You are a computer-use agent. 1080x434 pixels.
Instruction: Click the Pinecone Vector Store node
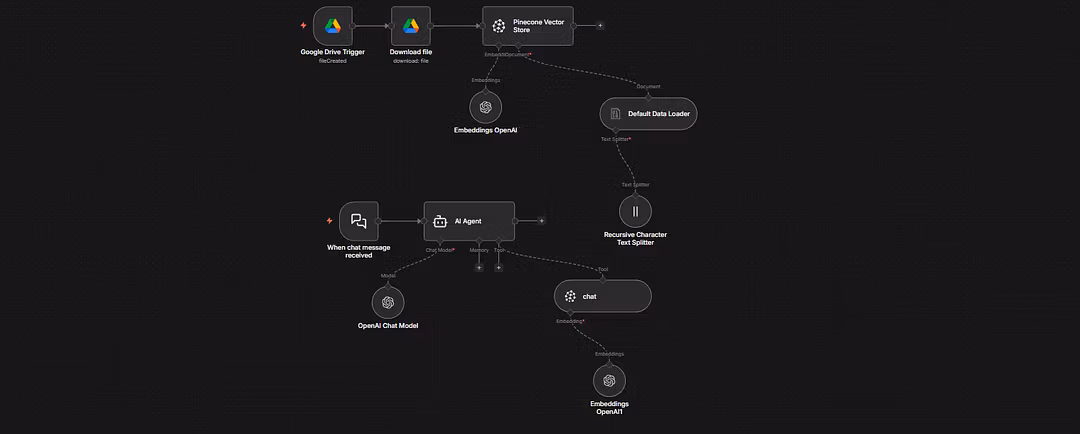528,26
